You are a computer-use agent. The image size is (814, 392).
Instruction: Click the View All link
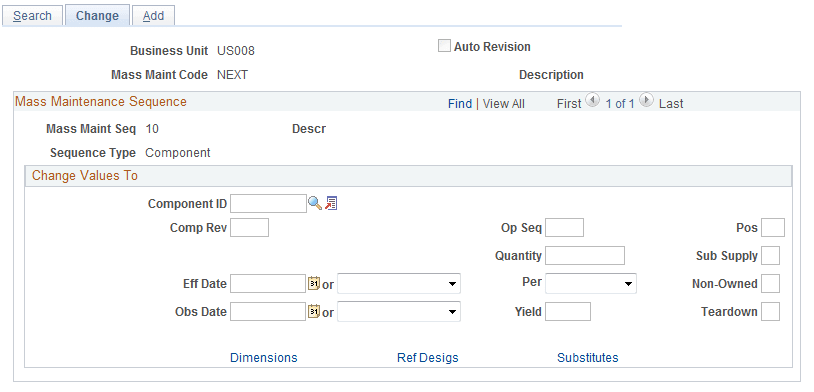504,104
